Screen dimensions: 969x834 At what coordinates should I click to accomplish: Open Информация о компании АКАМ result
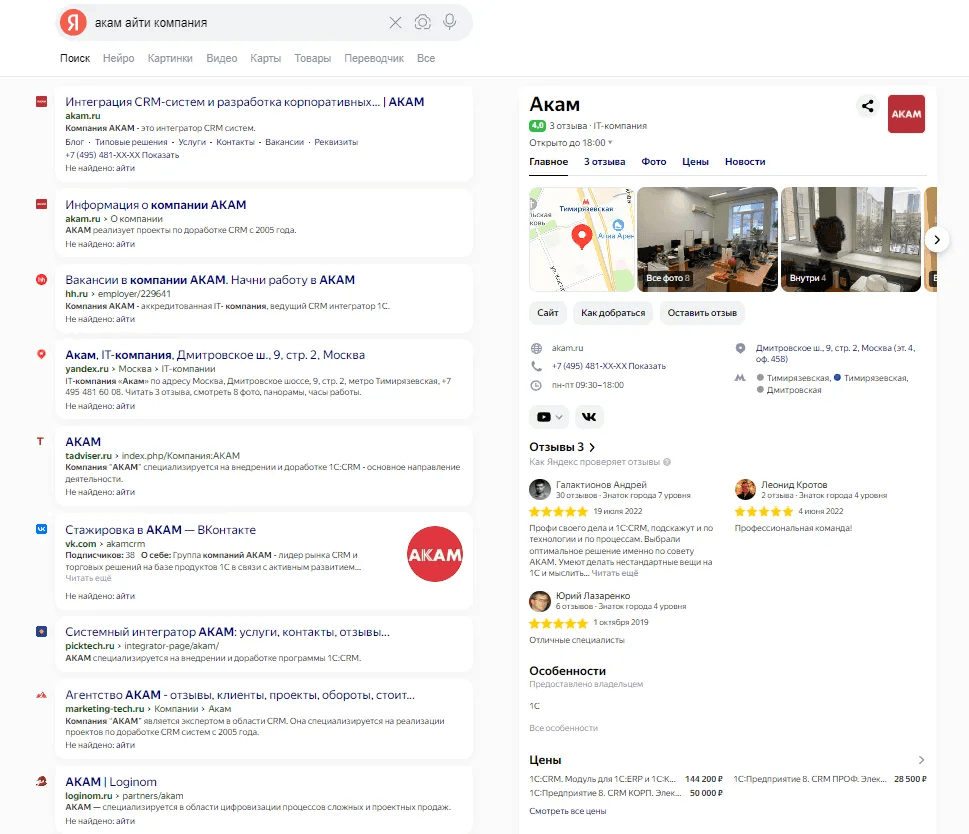pos(156,204)
